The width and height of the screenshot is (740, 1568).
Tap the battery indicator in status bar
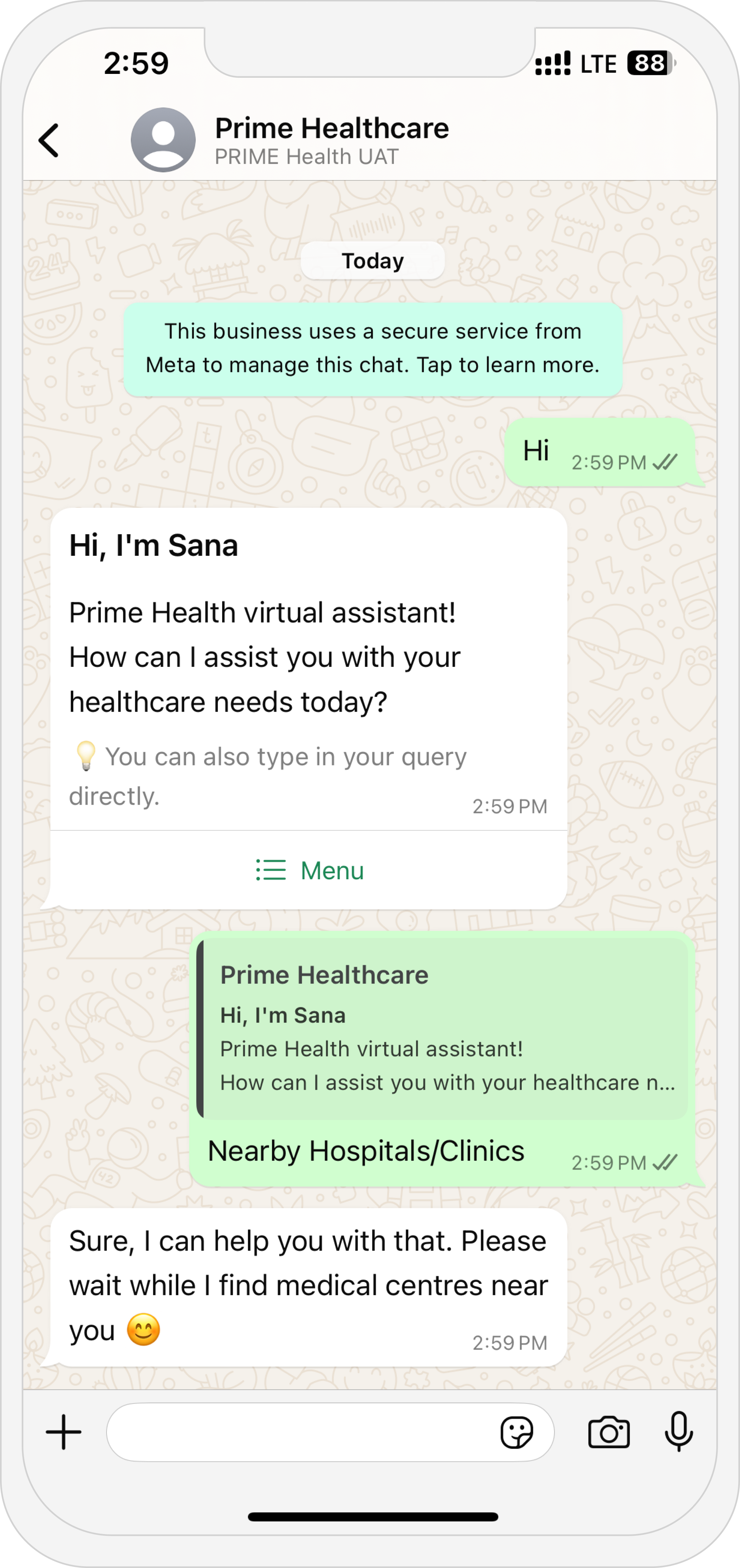(651, 63)
